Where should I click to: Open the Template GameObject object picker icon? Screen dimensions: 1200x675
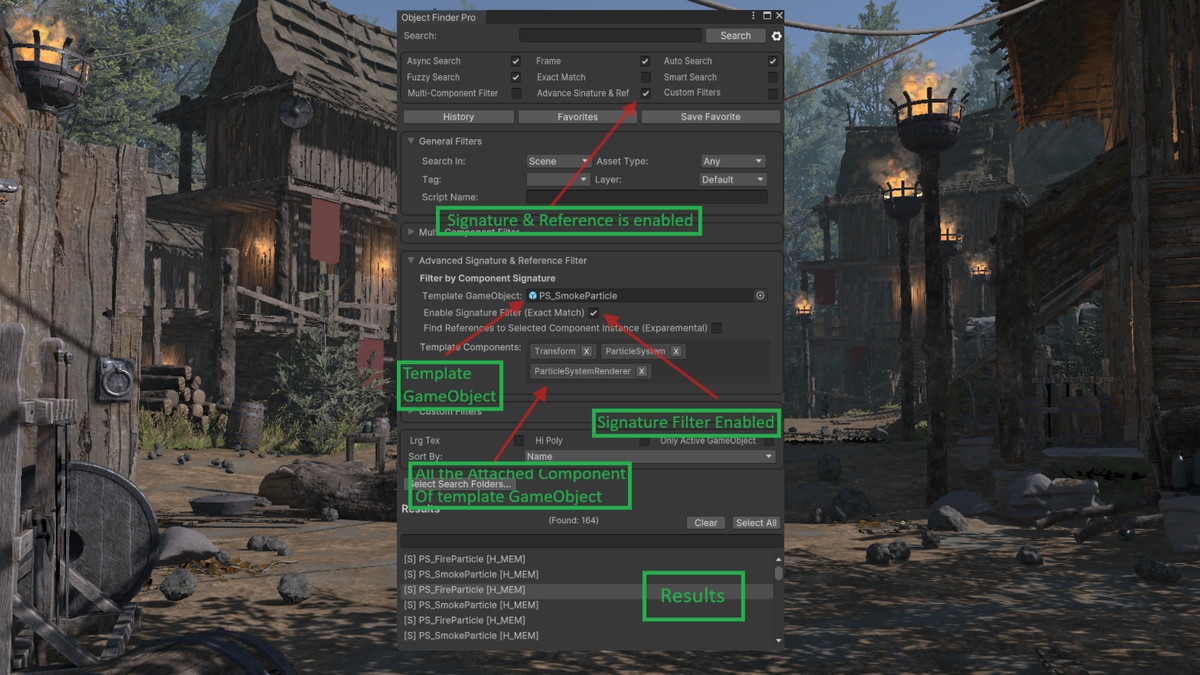point(760,295)
